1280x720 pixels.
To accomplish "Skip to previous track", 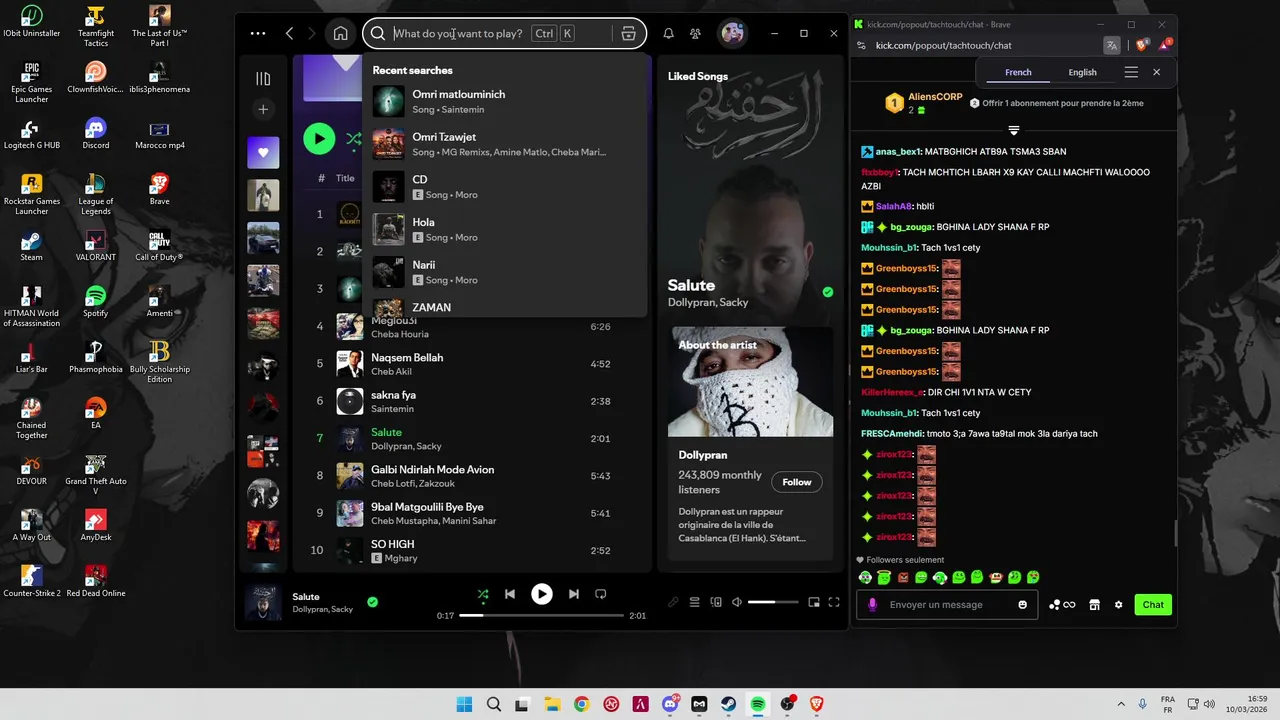I will (510, 594).
